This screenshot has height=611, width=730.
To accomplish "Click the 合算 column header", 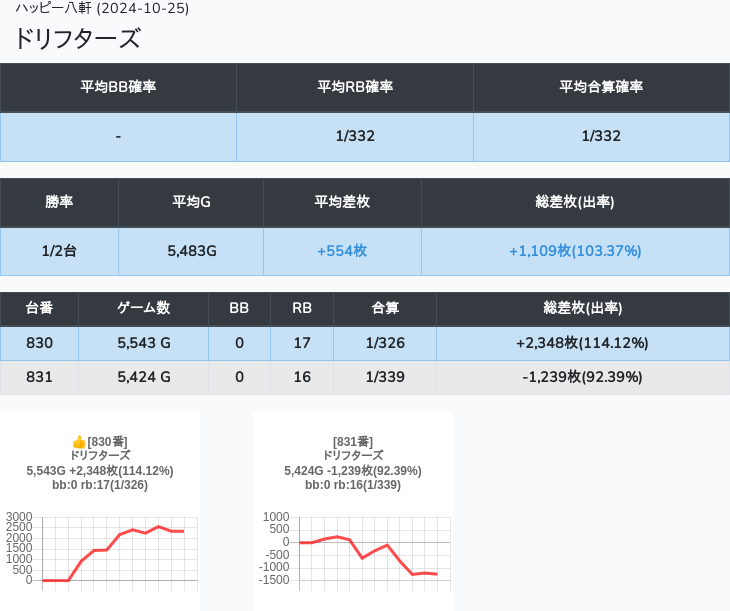I will (x=385, y=309).
